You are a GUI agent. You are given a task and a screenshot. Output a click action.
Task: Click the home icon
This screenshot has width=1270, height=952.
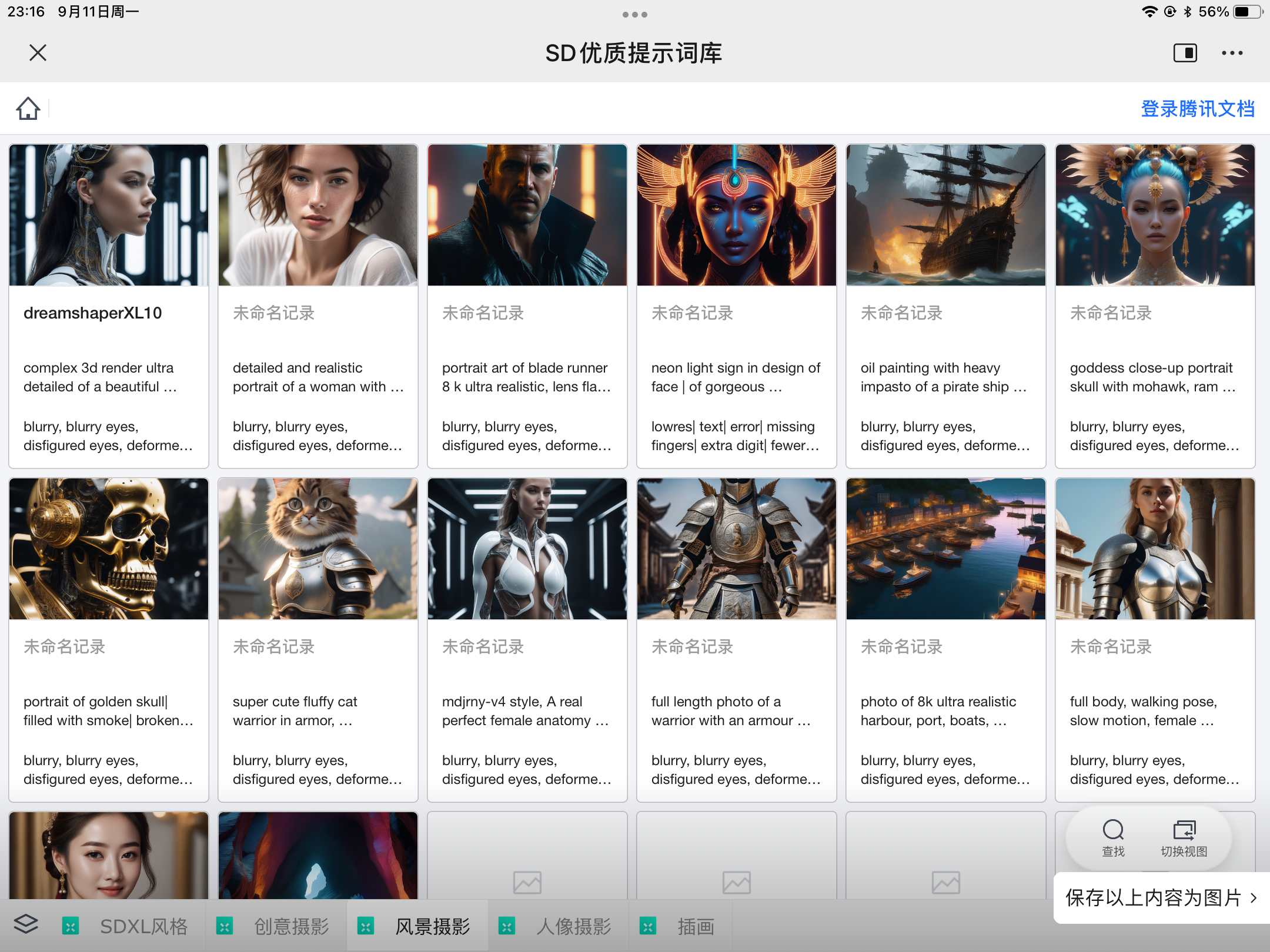point(28,109)
